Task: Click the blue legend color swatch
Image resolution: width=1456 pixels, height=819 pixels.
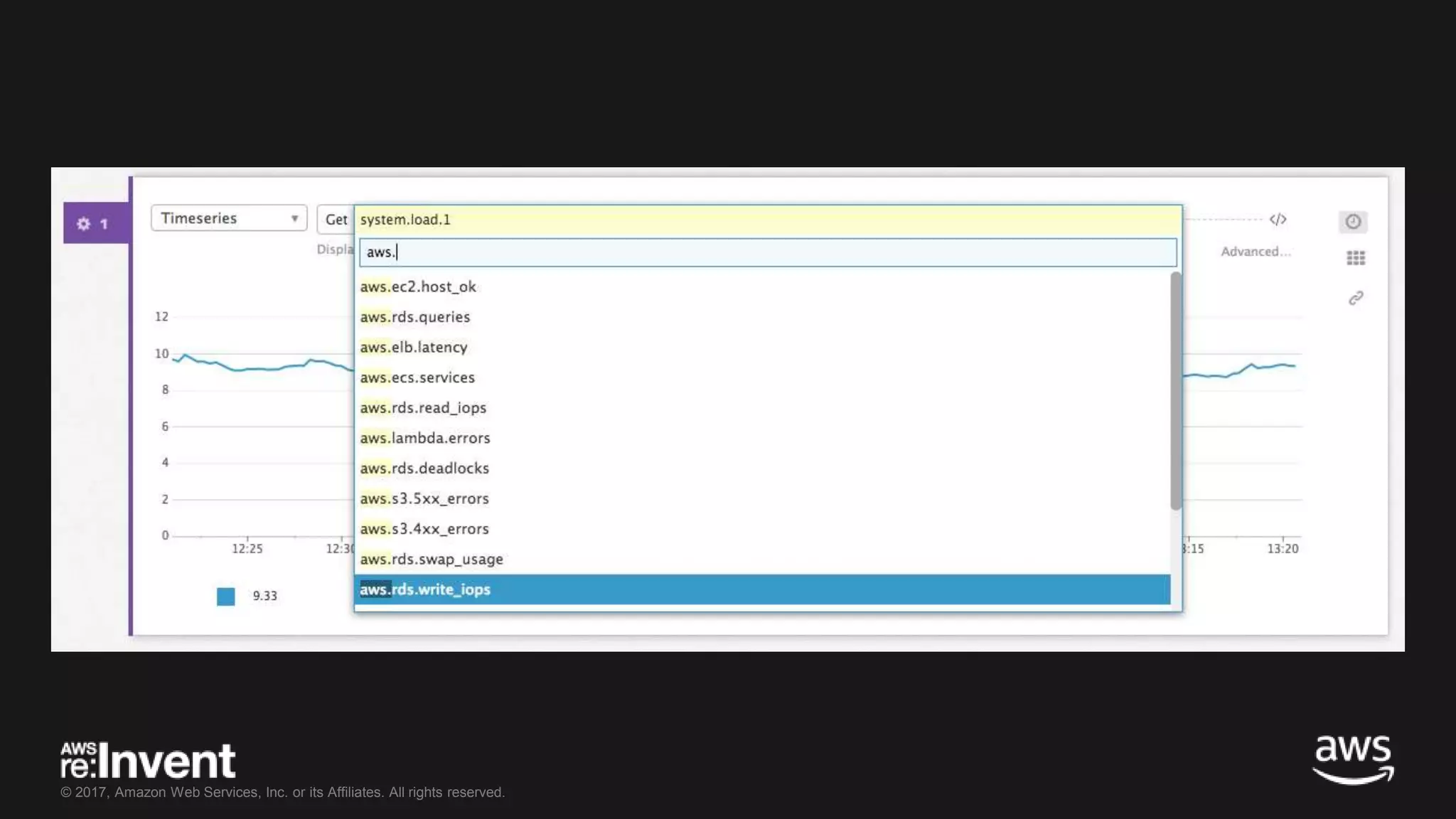Action: [225, 596]
